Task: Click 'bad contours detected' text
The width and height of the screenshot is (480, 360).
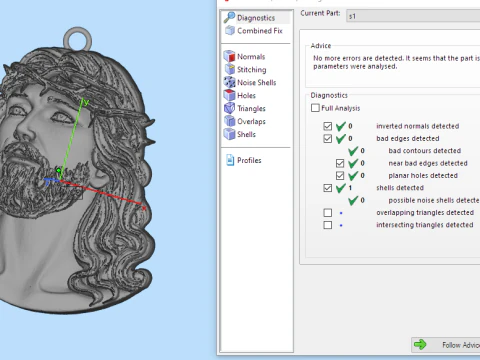Action: click(x=425, y=151)
